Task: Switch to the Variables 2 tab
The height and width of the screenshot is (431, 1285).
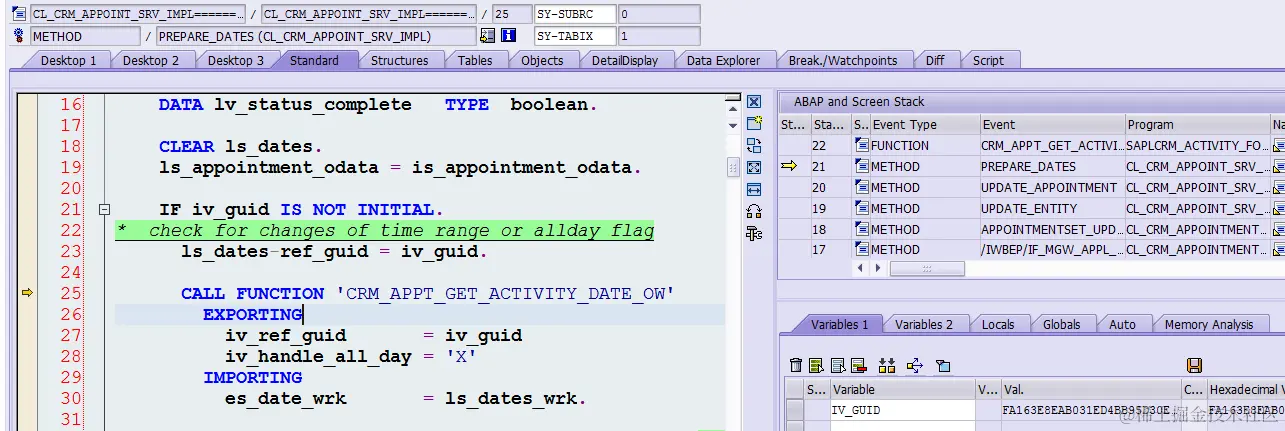Action: [923, 324]
